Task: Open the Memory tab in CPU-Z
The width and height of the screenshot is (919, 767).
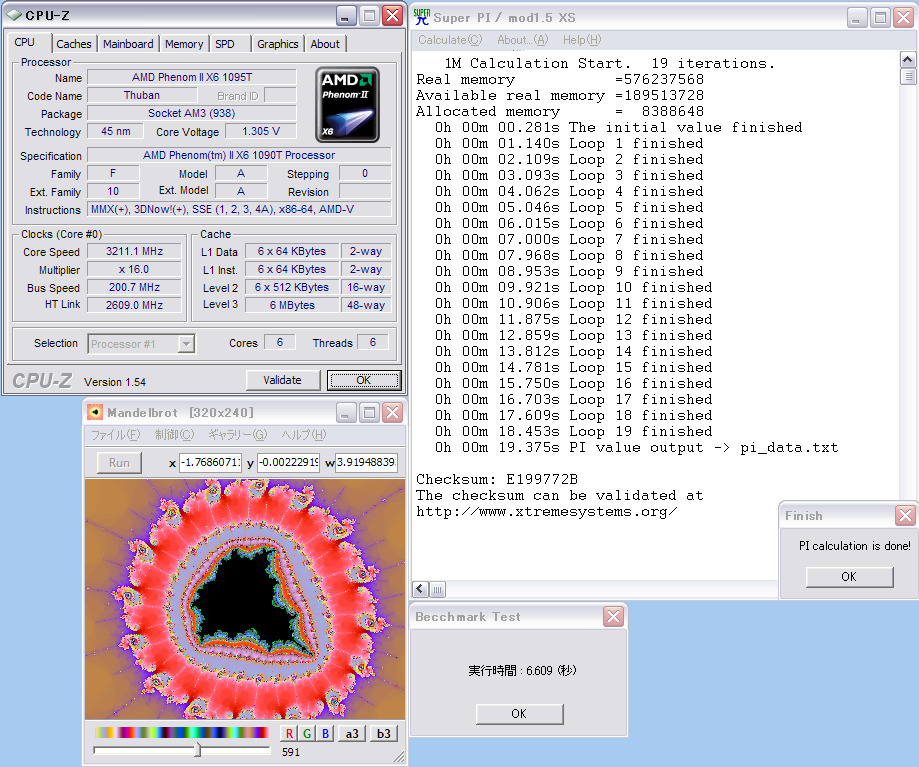Action: [x=183, y=44]
